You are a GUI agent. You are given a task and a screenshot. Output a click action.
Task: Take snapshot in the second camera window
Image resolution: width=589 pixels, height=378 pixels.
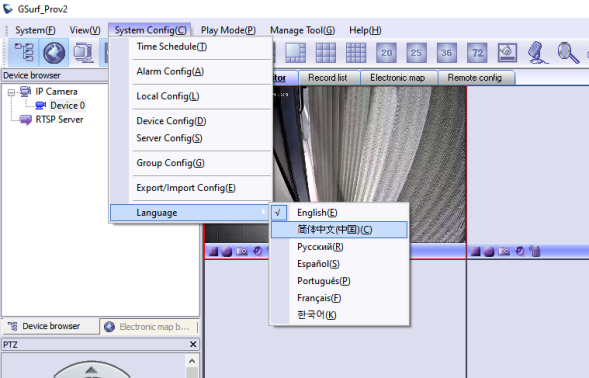coord(504,251)
